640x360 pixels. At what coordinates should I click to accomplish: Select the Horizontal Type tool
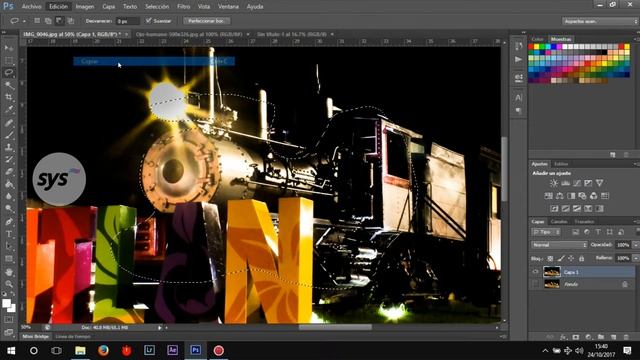9,234
